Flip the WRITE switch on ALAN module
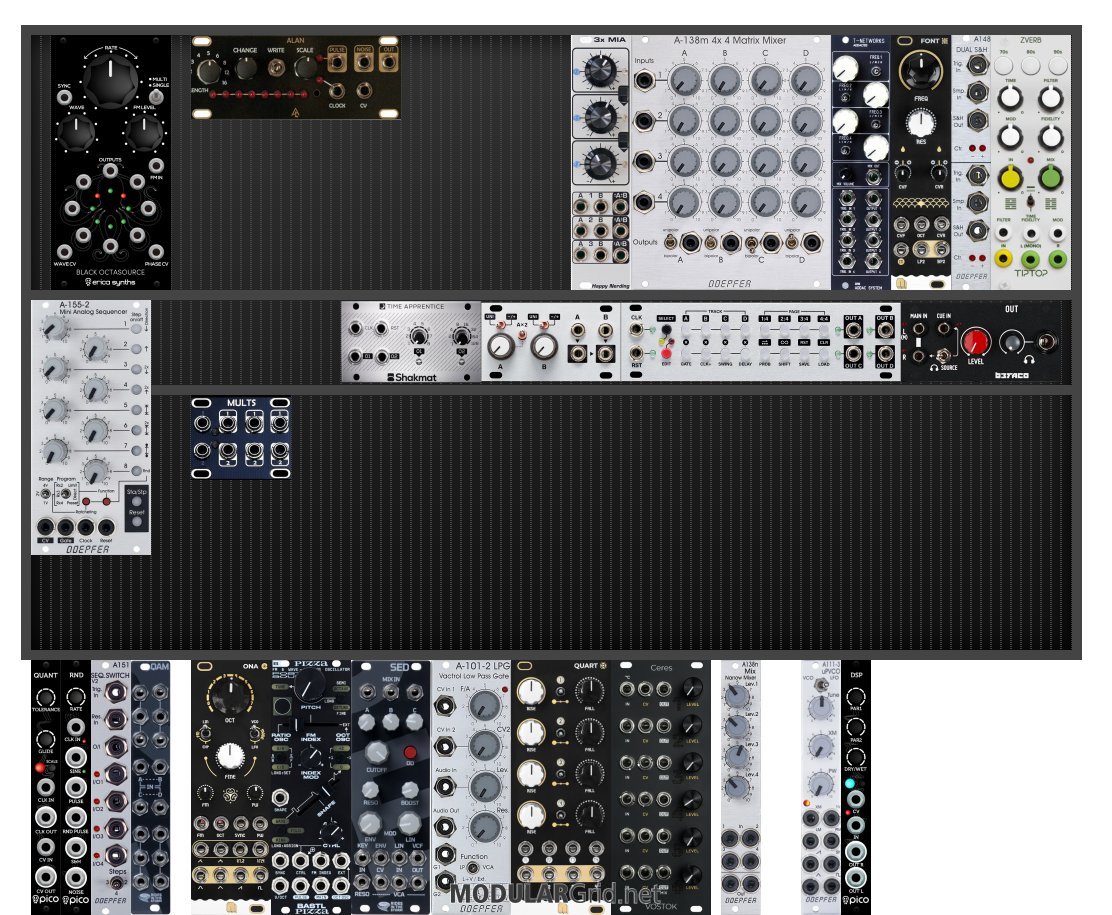 point(276,67)
